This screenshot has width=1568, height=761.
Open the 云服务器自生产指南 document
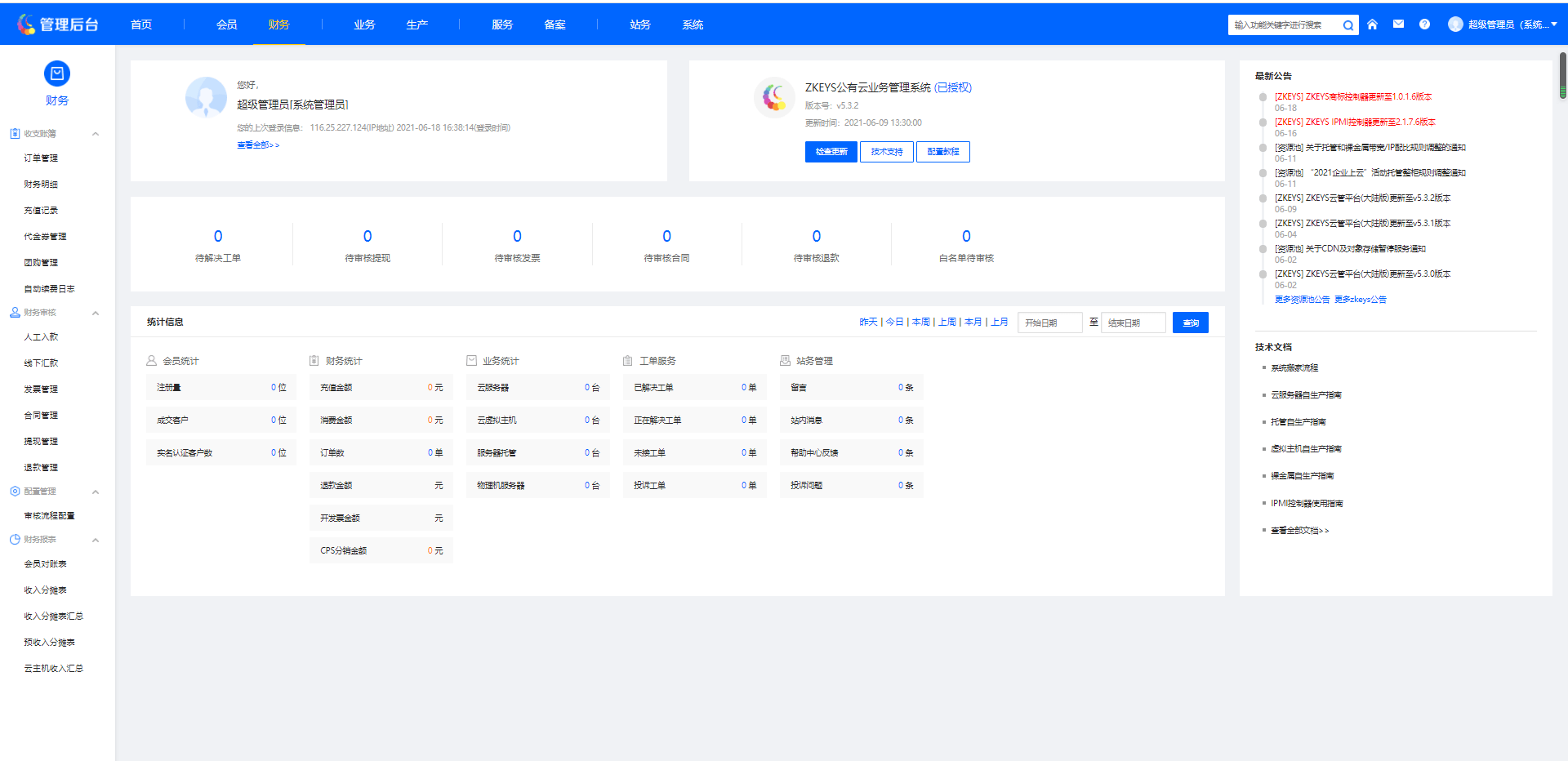click(1306, 395)
